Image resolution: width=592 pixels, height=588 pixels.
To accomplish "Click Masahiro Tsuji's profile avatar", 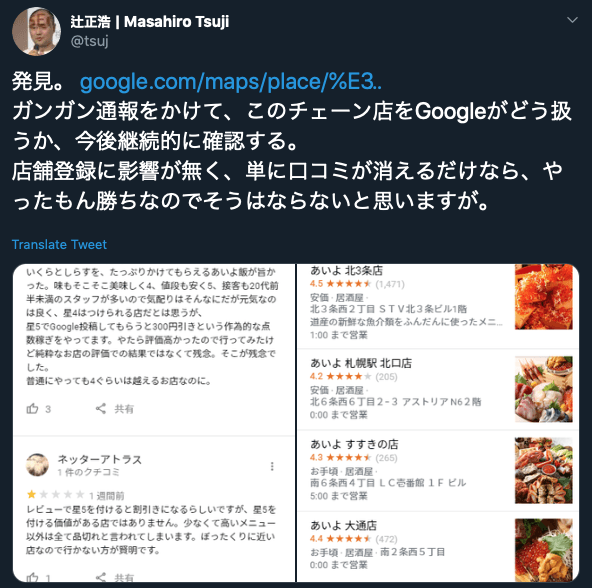I will 36,31.
